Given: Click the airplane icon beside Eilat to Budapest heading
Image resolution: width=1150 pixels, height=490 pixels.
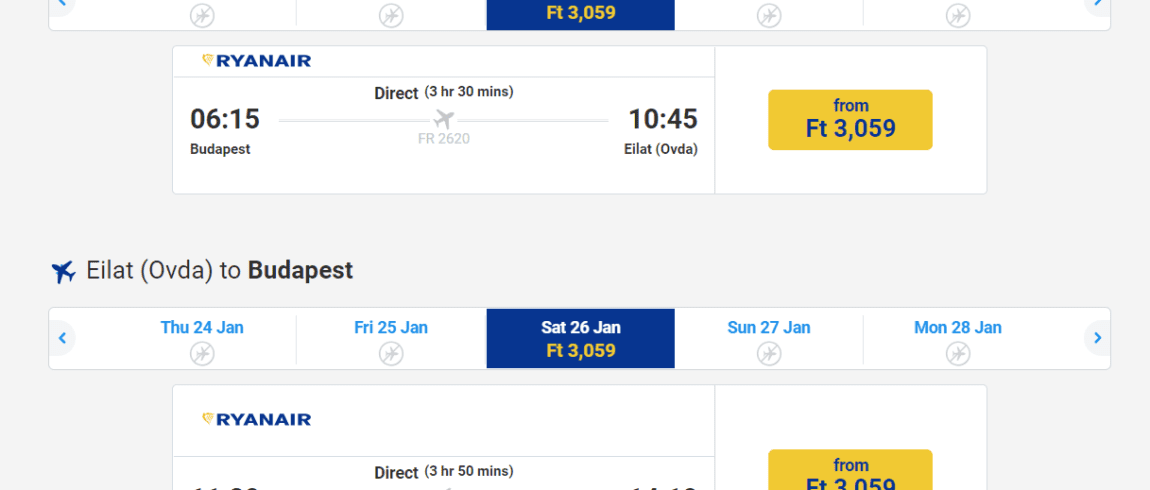Looking at the screenshot, I should [x=64, y=271].
